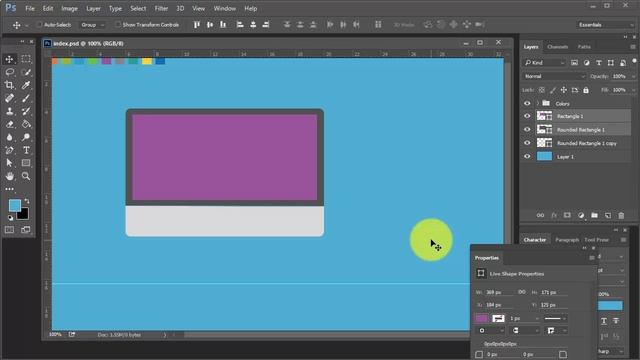Screen dimensions: 640x360
Task: Switch to the Channels tab
Action: (558, 47)
